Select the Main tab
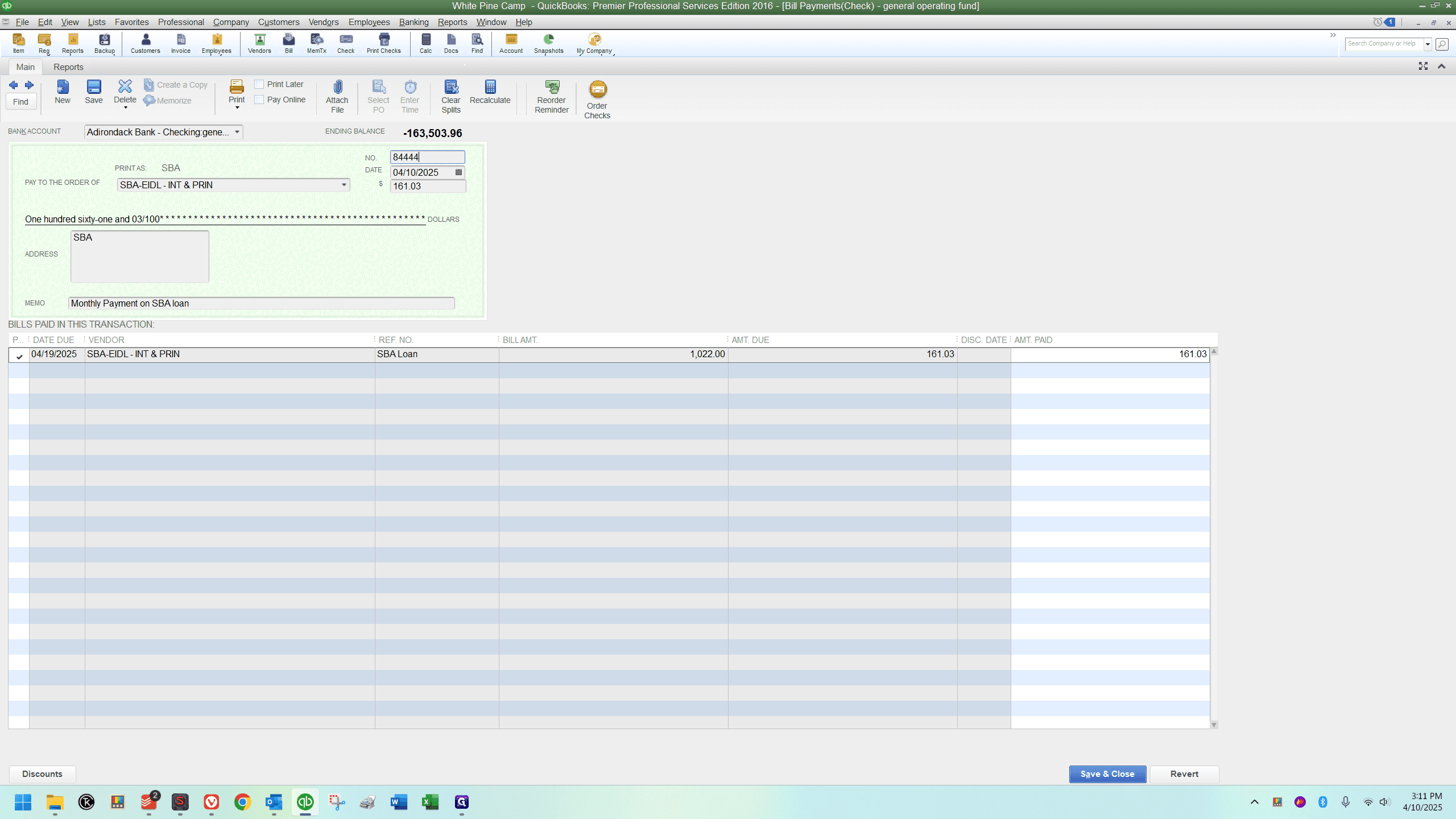 [26, 67]
